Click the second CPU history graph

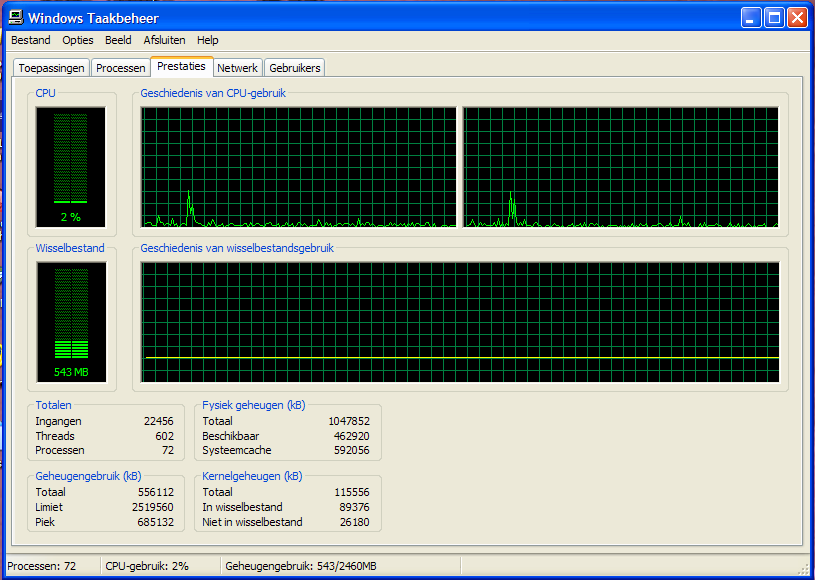pyautogui.click(x=621, y=167)
